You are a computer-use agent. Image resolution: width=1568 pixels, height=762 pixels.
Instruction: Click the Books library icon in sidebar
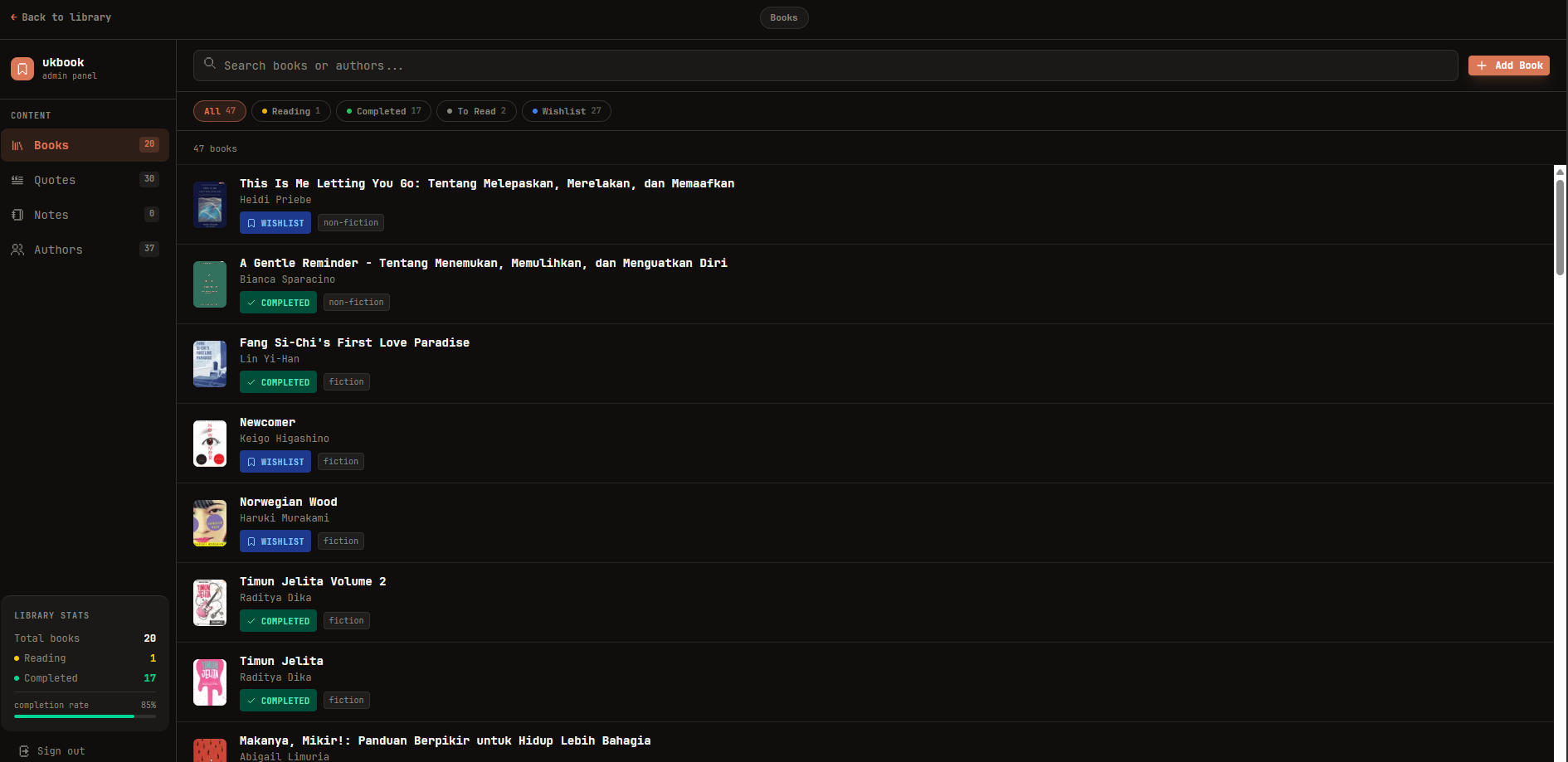(x=17, y=145)
